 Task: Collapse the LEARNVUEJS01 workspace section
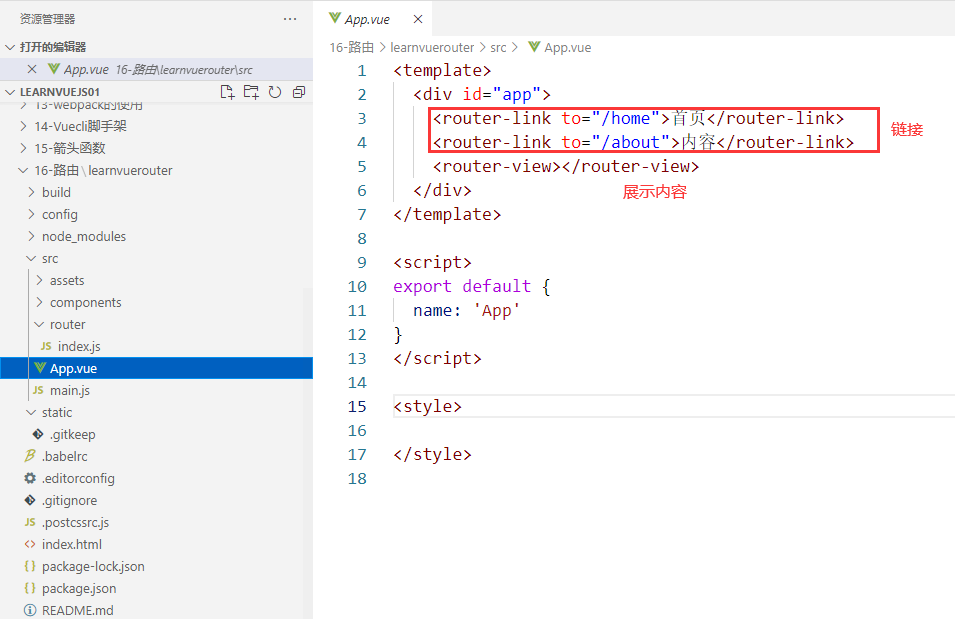click(x=10, y=92)
